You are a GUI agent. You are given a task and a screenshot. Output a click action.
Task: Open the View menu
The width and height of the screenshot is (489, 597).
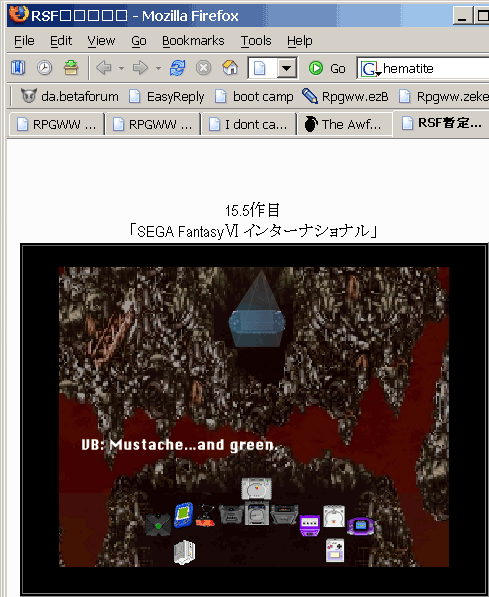click(101, 40)
